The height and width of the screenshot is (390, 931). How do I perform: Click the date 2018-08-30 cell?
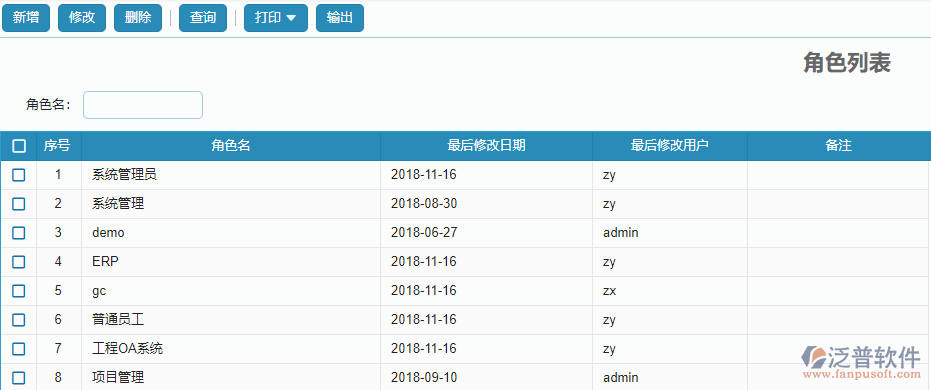[x=486, y=204]
